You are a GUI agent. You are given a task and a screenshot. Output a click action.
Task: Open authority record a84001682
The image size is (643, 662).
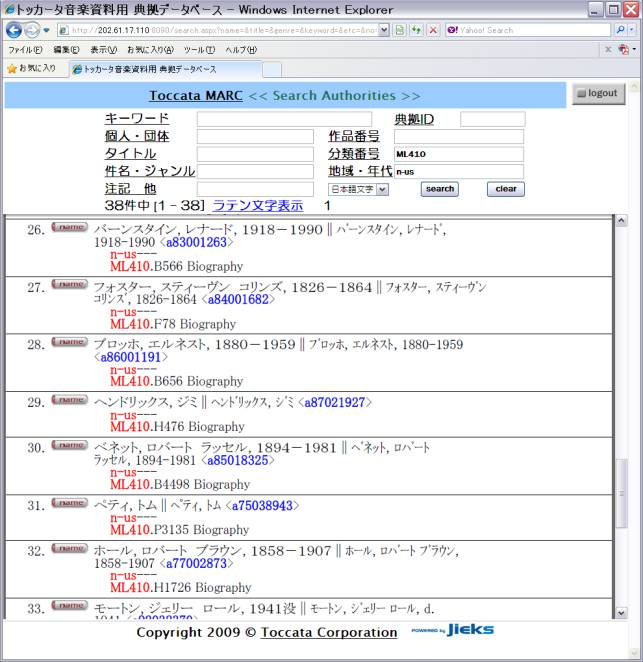tap(238, 300)
